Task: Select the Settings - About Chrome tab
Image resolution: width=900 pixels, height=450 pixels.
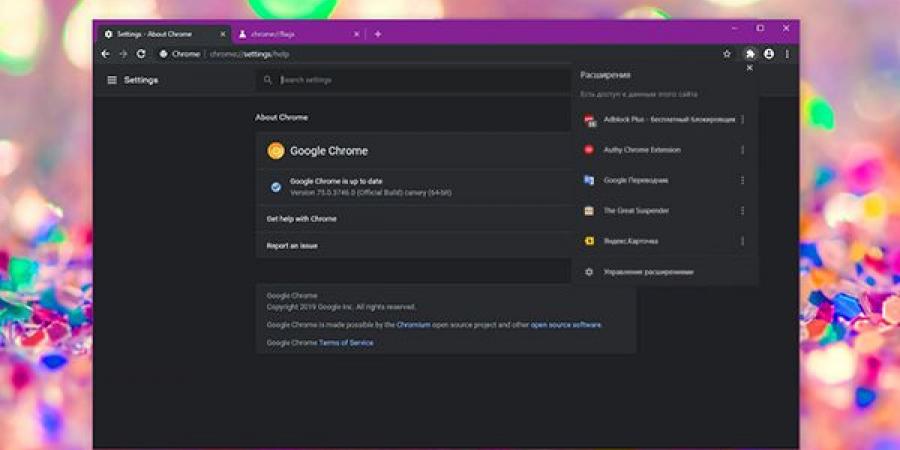Action: point(160,34)
